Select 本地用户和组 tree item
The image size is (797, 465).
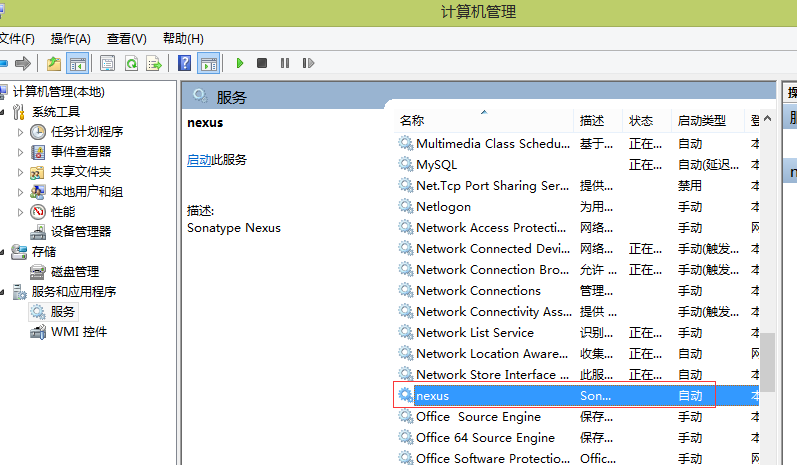[x=87, y=192]
